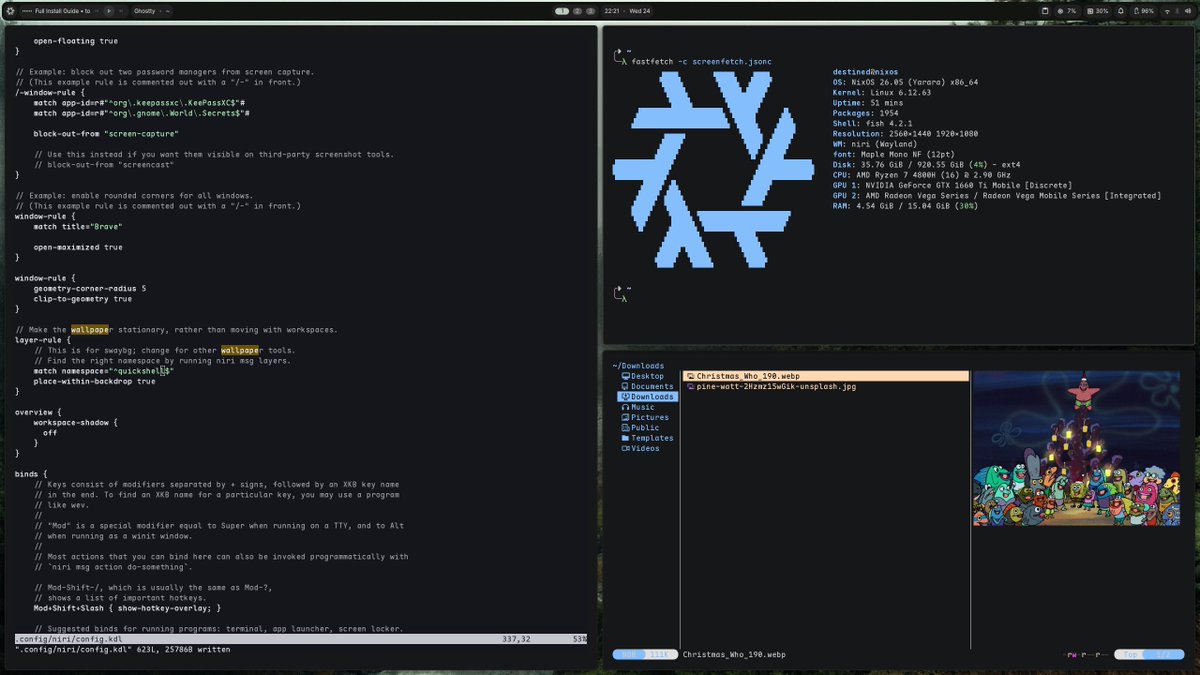This screenshot has width=1200, height=675.
Task: Click the first highlighted 'wallpaper' word in editor
Action: point(91,329)
